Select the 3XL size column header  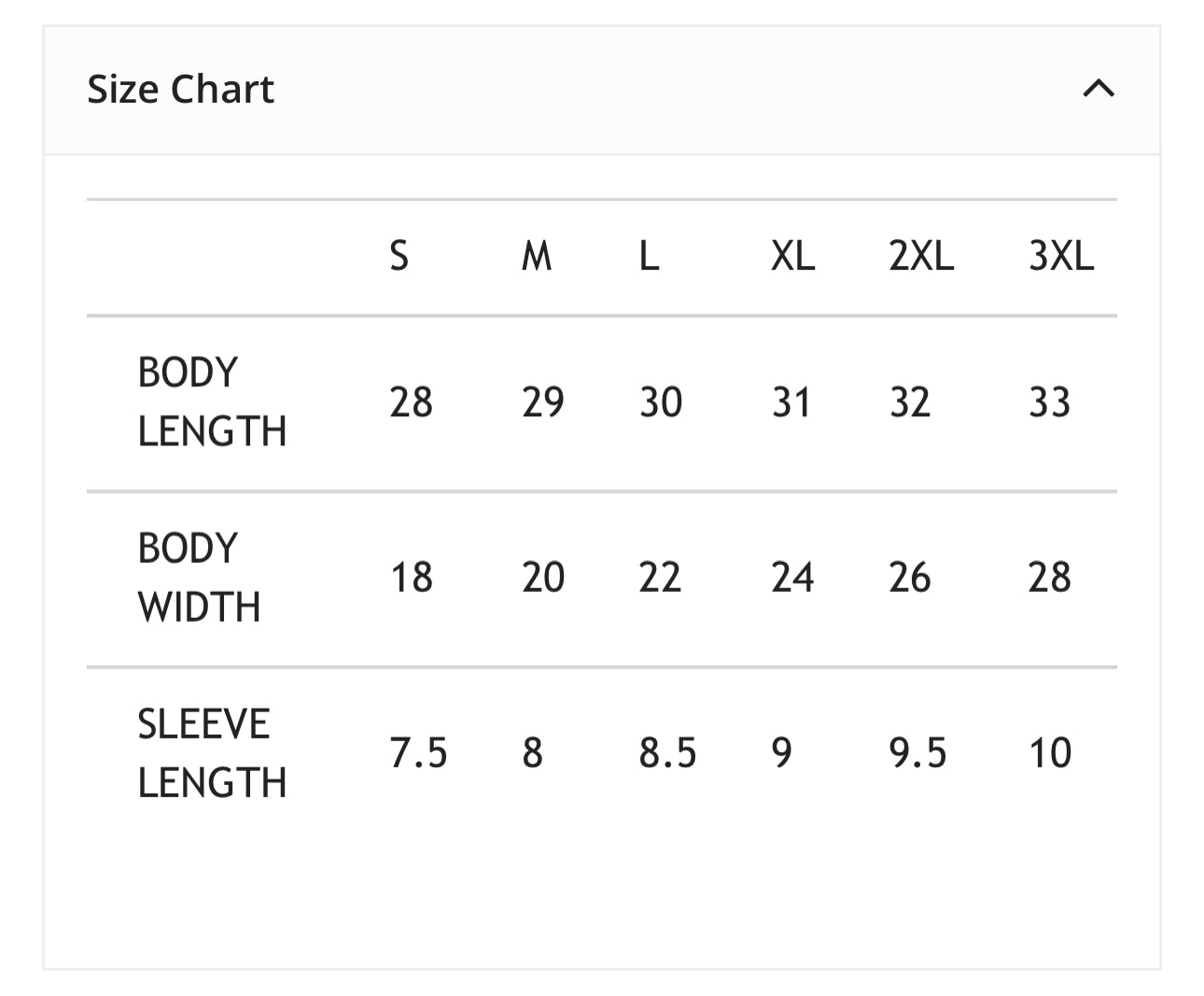1061,256
